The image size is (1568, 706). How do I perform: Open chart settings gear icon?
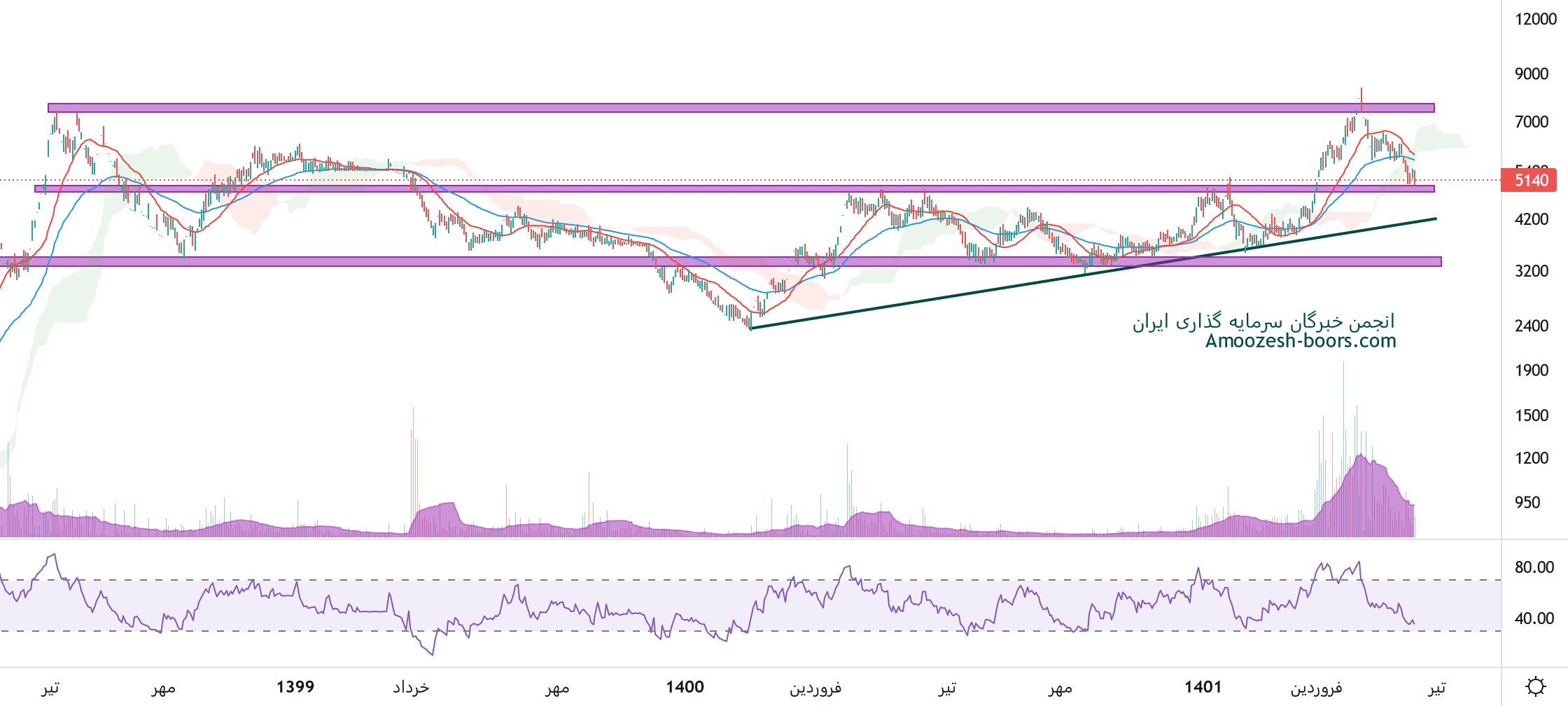(x=1536, y=686)
